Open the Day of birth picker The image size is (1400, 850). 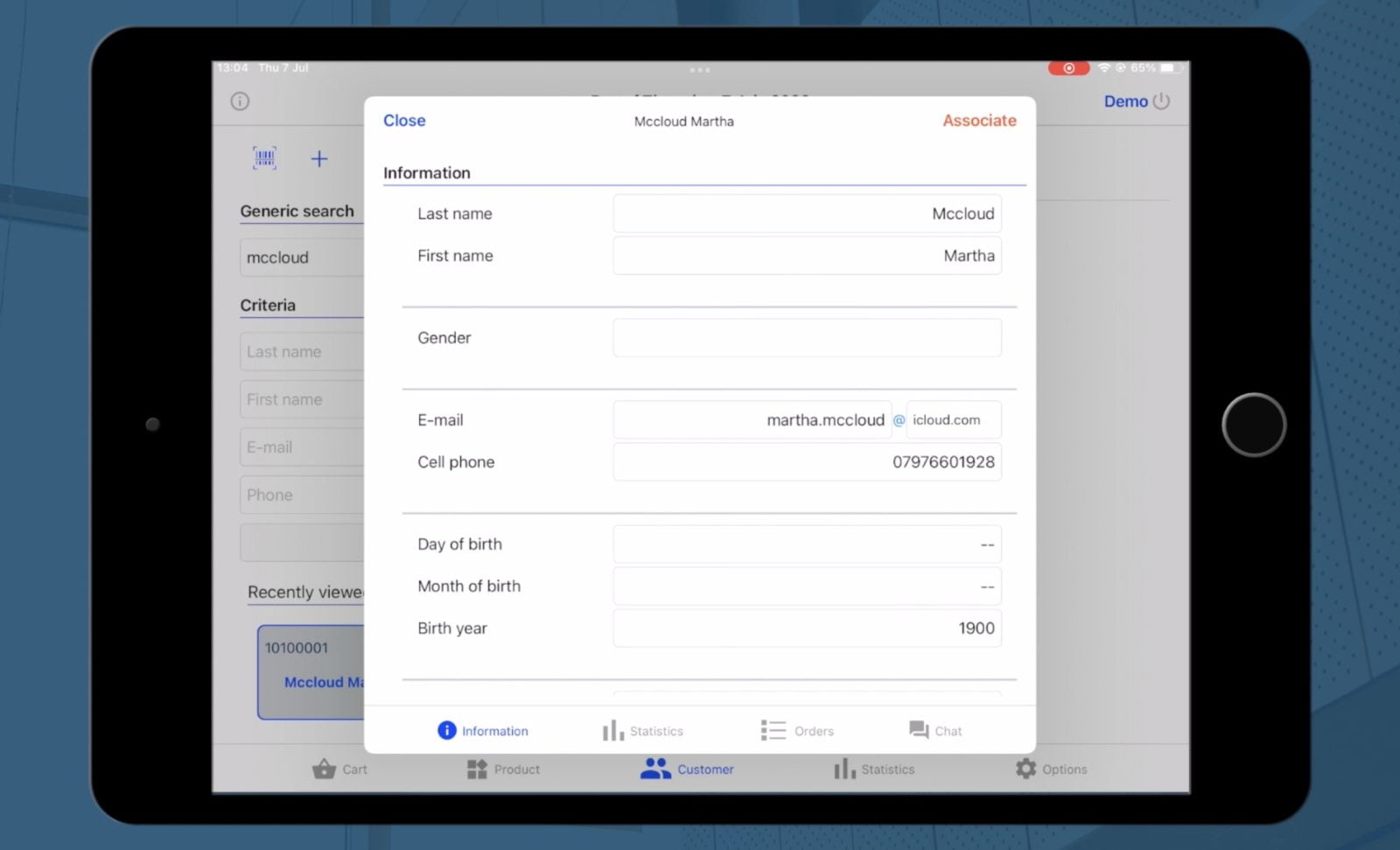click(806, 544)
